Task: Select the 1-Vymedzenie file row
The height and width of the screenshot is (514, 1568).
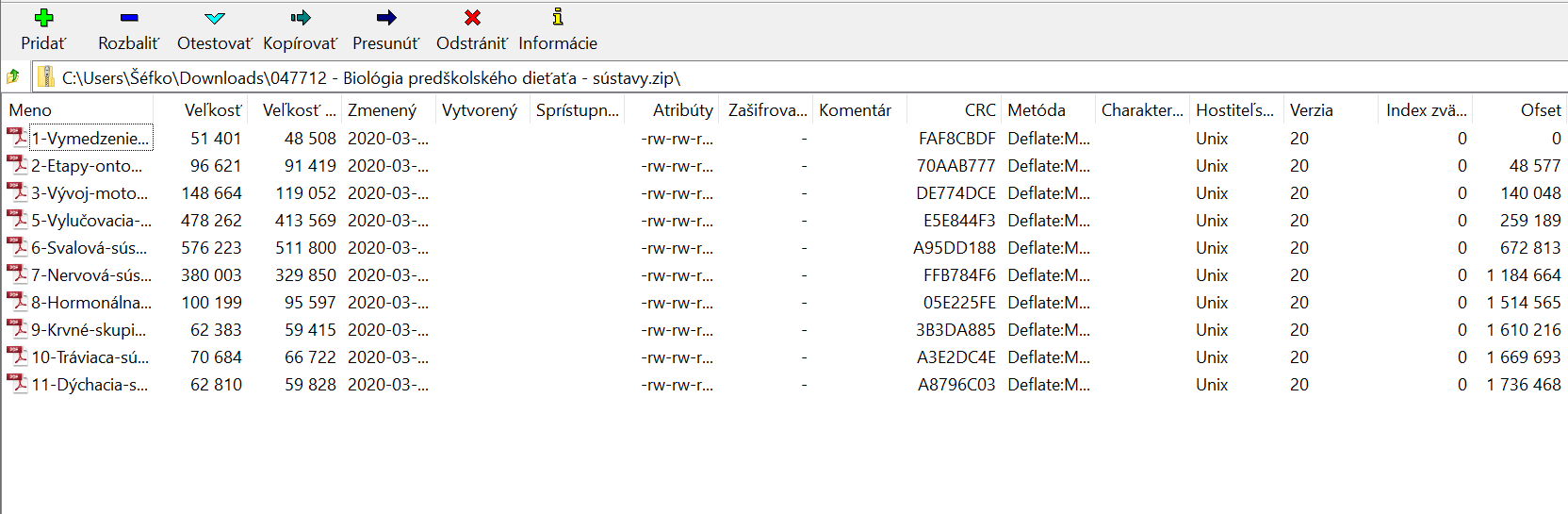Action: [x=784, y=139]
